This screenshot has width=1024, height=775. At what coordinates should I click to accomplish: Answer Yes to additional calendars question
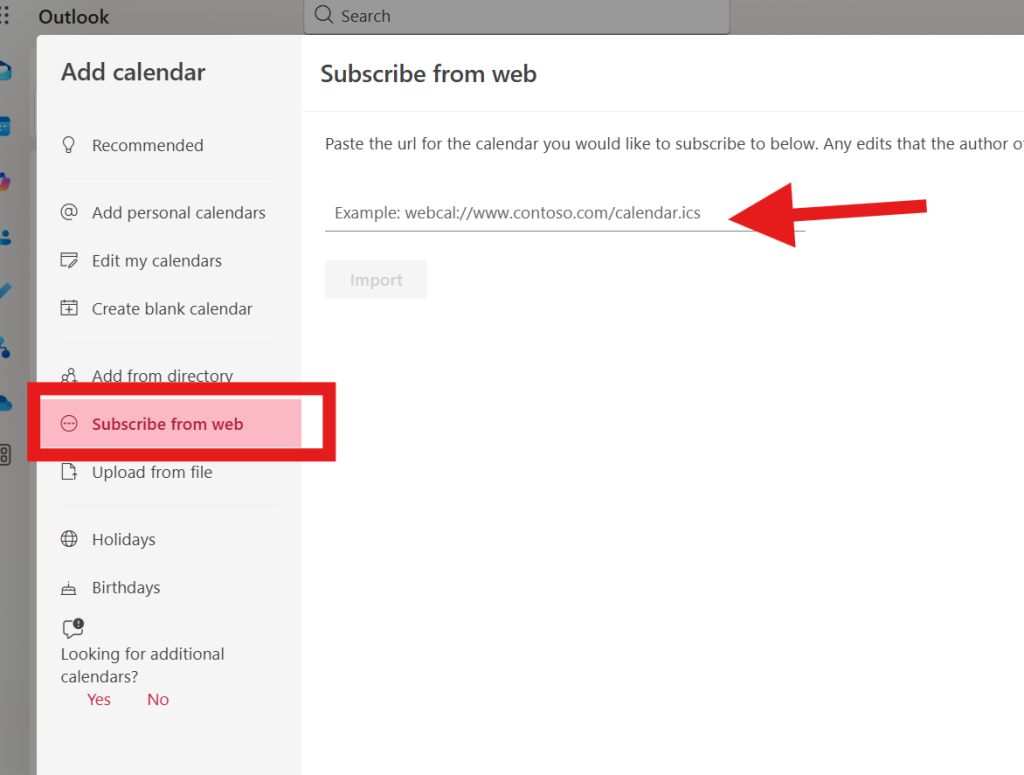(99, 699)
